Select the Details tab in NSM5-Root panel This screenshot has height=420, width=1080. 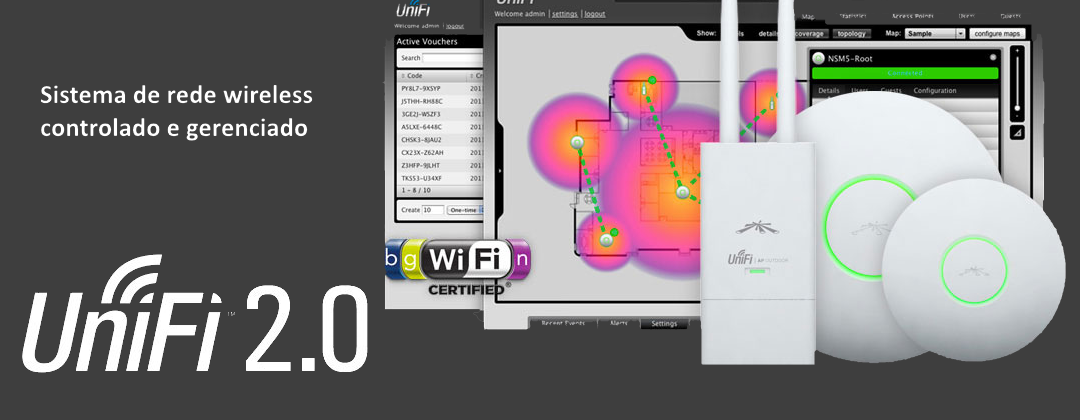coord(829,91)
